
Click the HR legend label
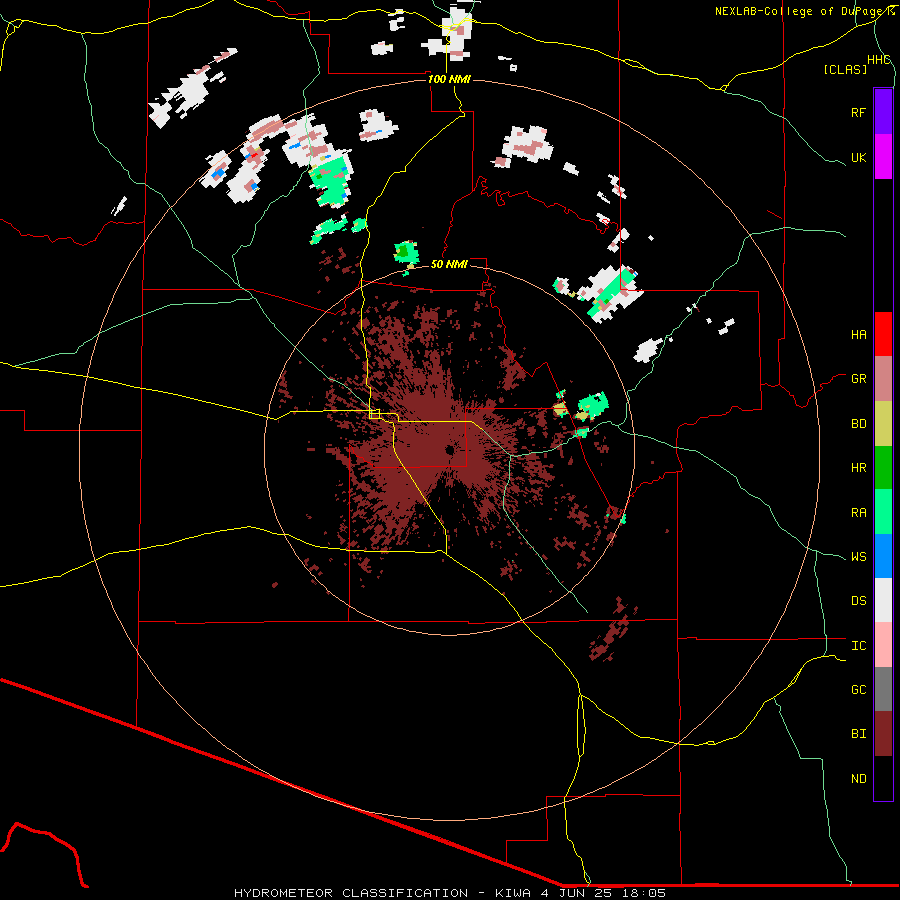[x=858, y=468]
